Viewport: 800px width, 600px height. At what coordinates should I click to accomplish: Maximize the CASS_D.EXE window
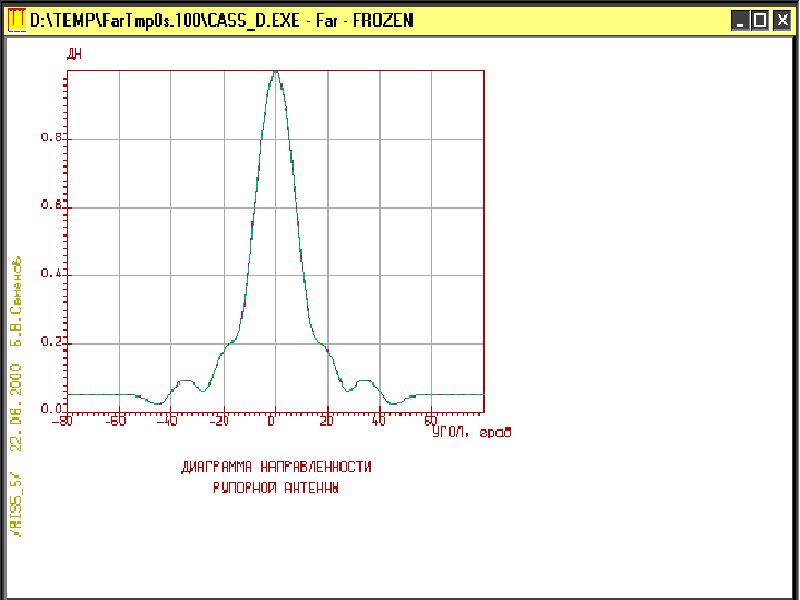pyautogui.click(x=760, y=21)
